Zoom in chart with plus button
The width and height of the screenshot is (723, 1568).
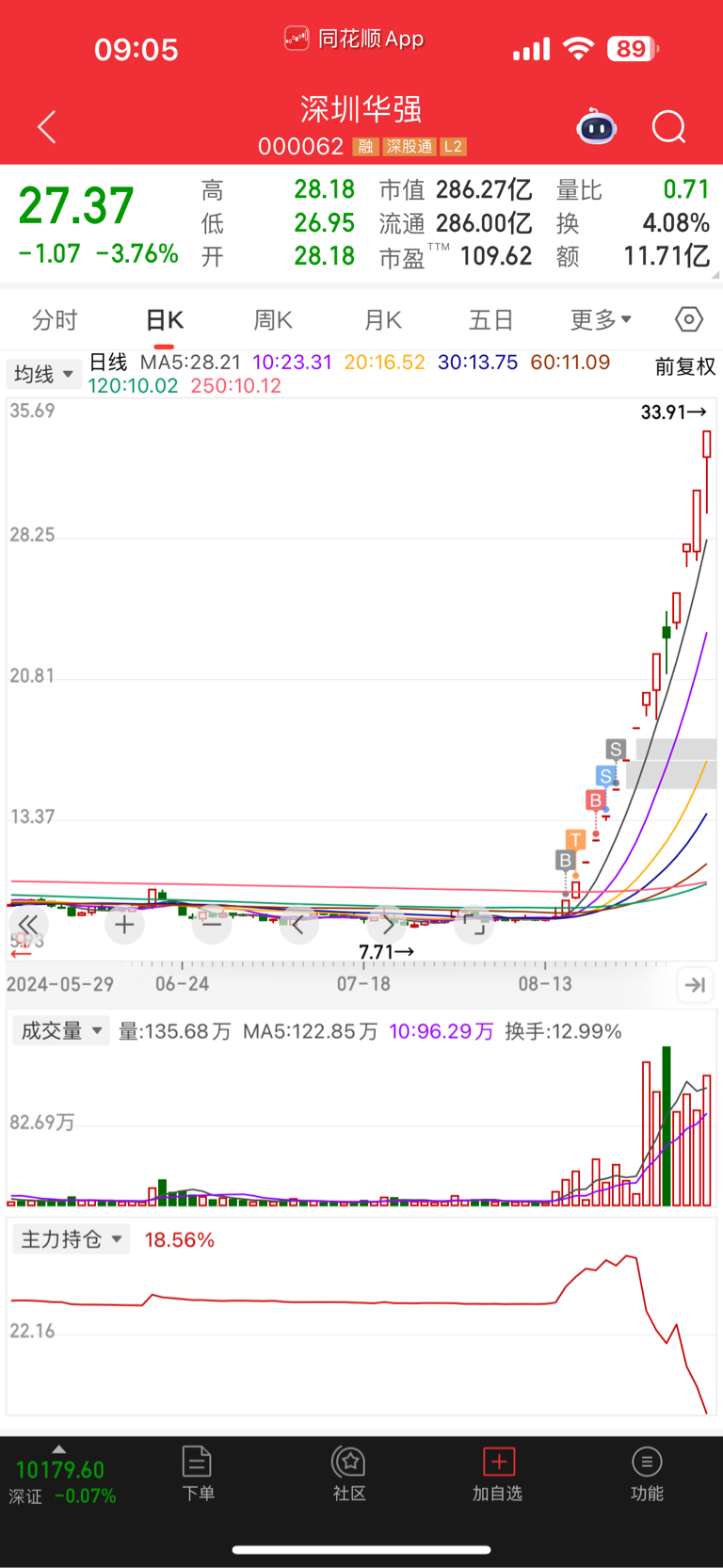point(124,925)
